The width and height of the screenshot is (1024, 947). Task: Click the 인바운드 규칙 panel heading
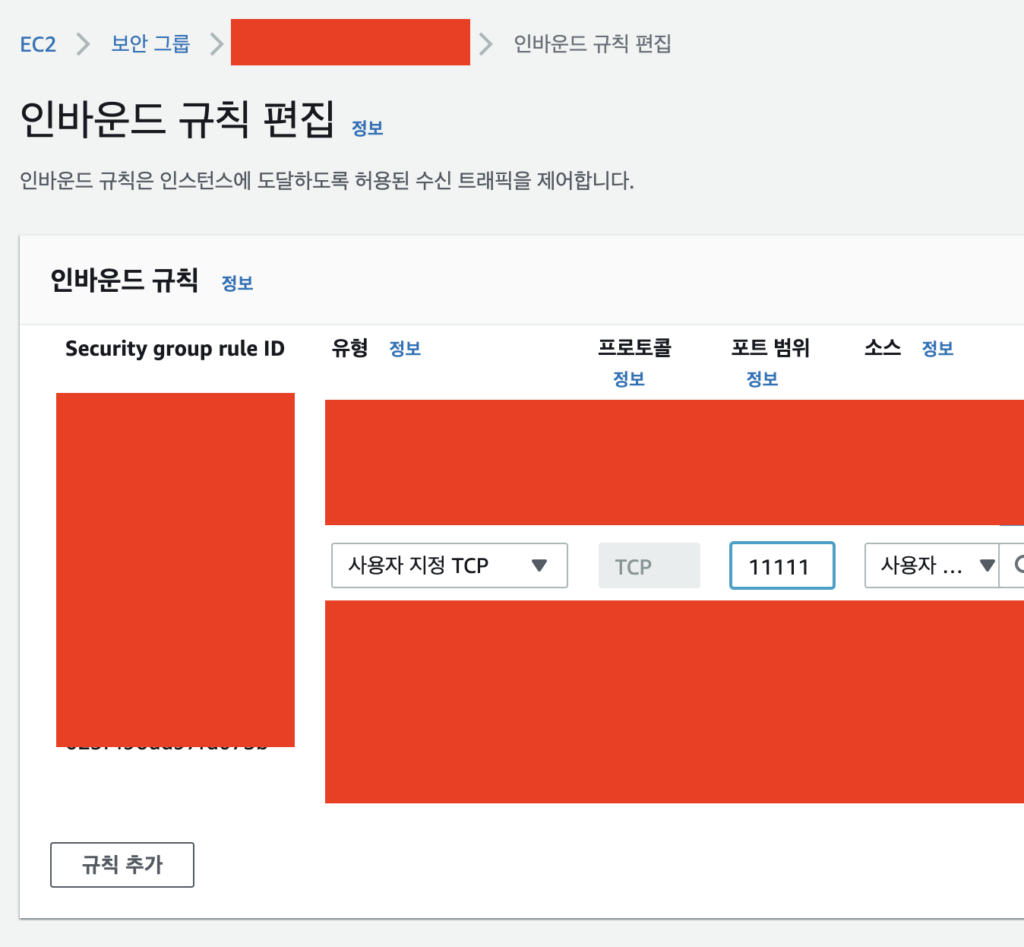click(124, 281)
